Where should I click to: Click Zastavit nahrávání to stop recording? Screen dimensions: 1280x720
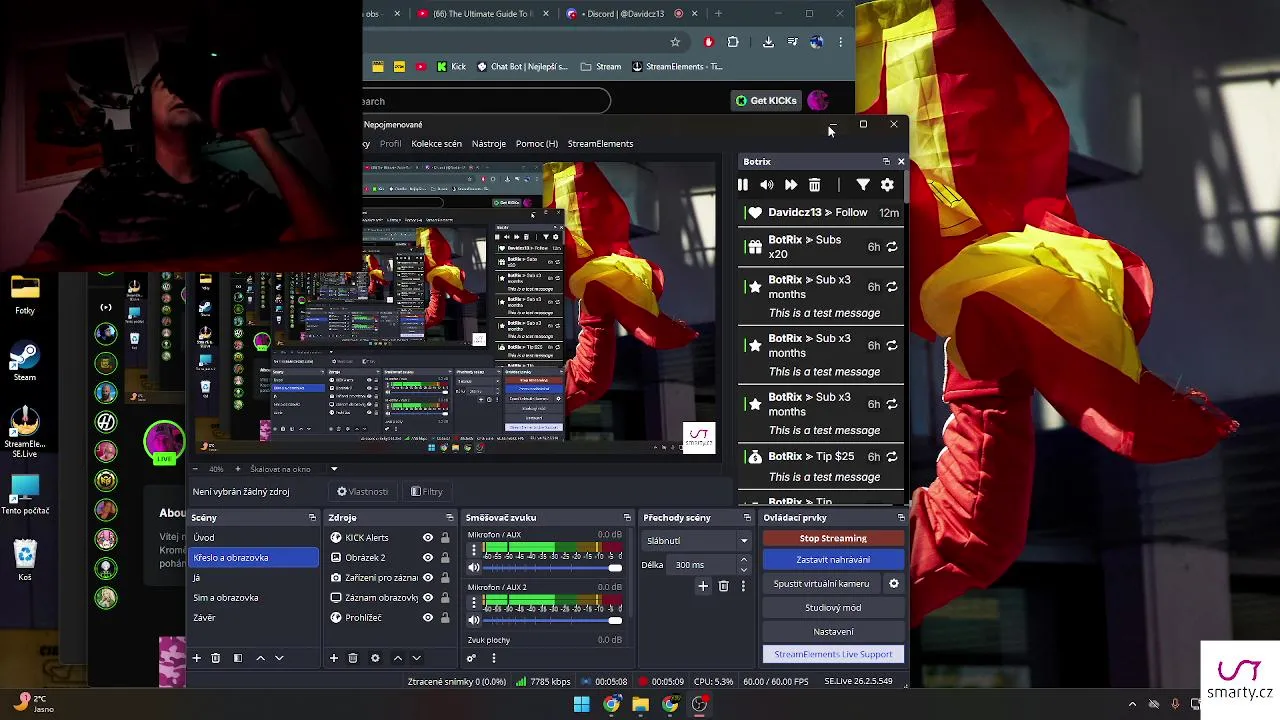(833, 560)
